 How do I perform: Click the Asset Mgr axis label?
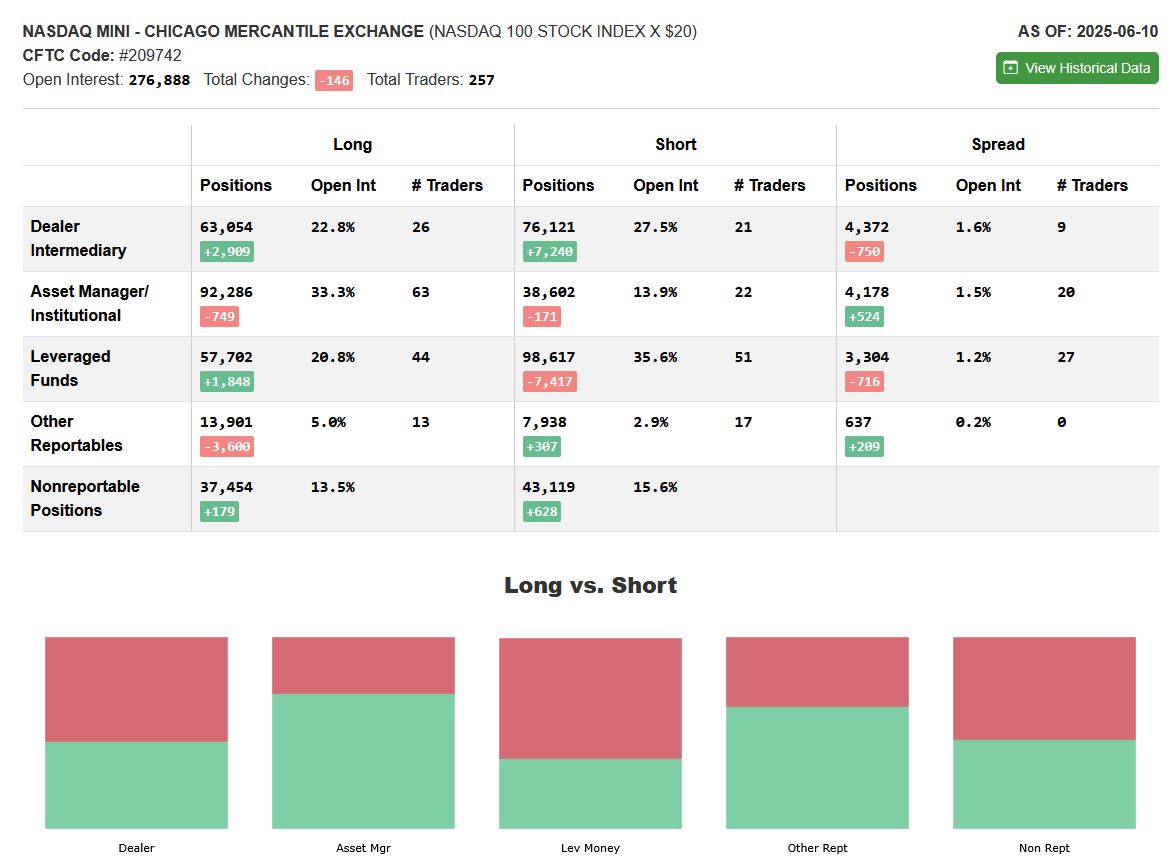[x=363, y=848]
